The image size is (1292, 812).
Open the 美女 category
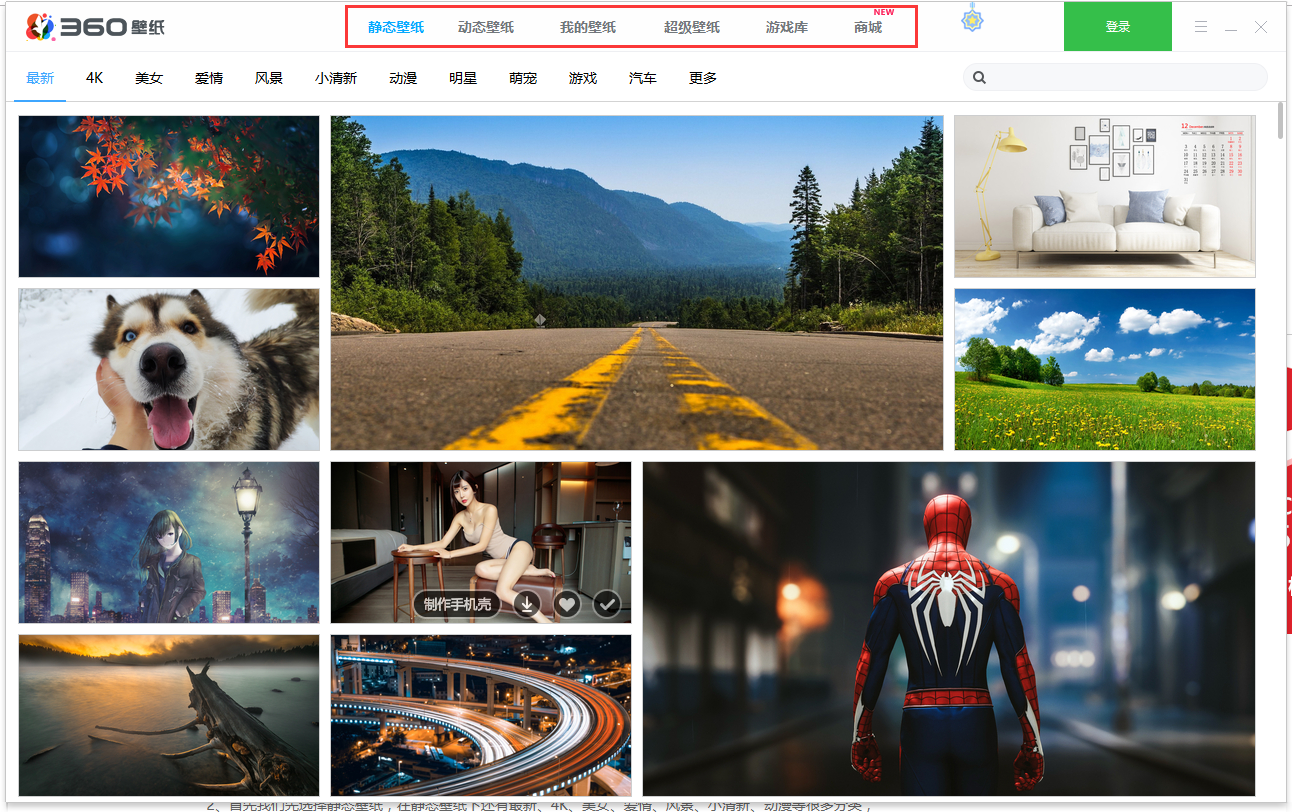(149, 78)
